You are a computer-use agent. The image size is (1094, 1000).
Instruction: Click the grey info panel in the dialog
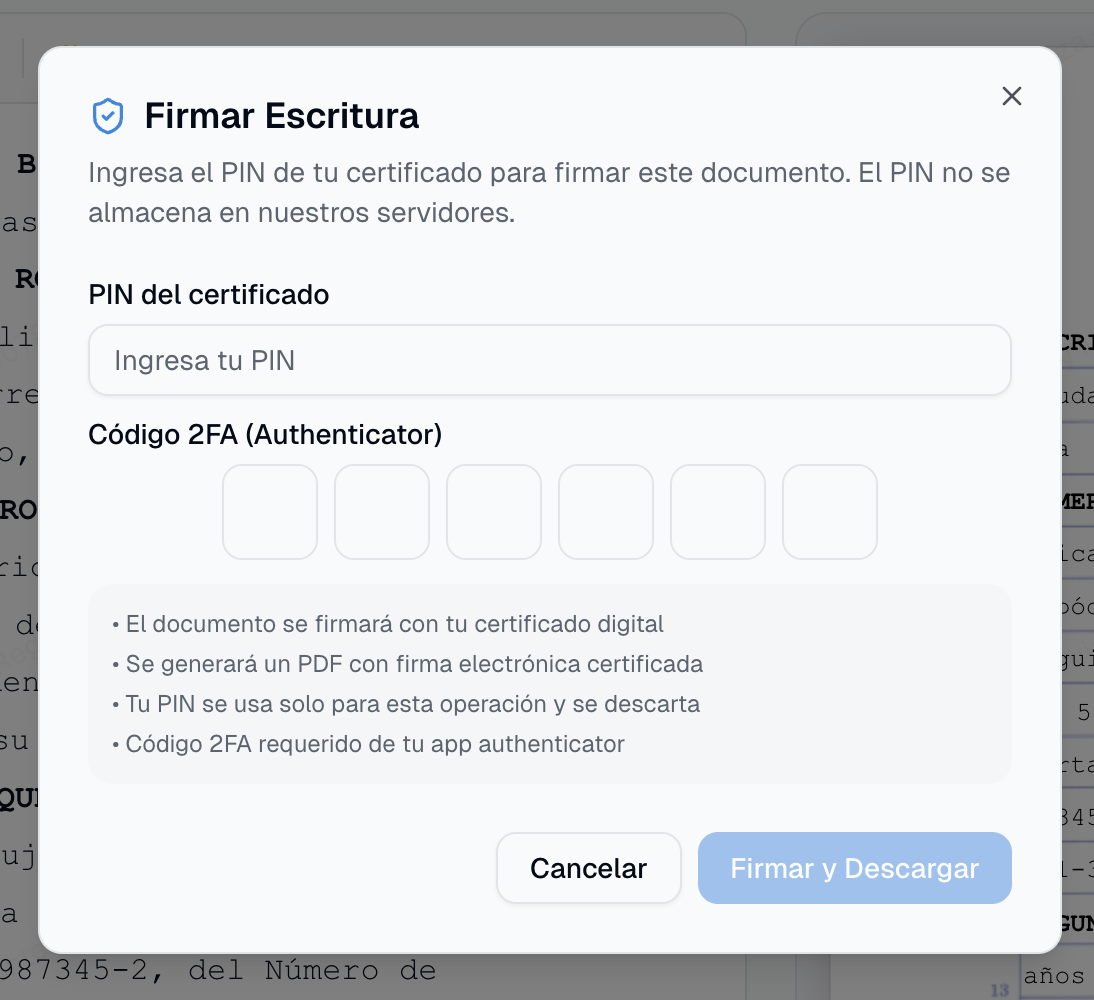[549, 684]
